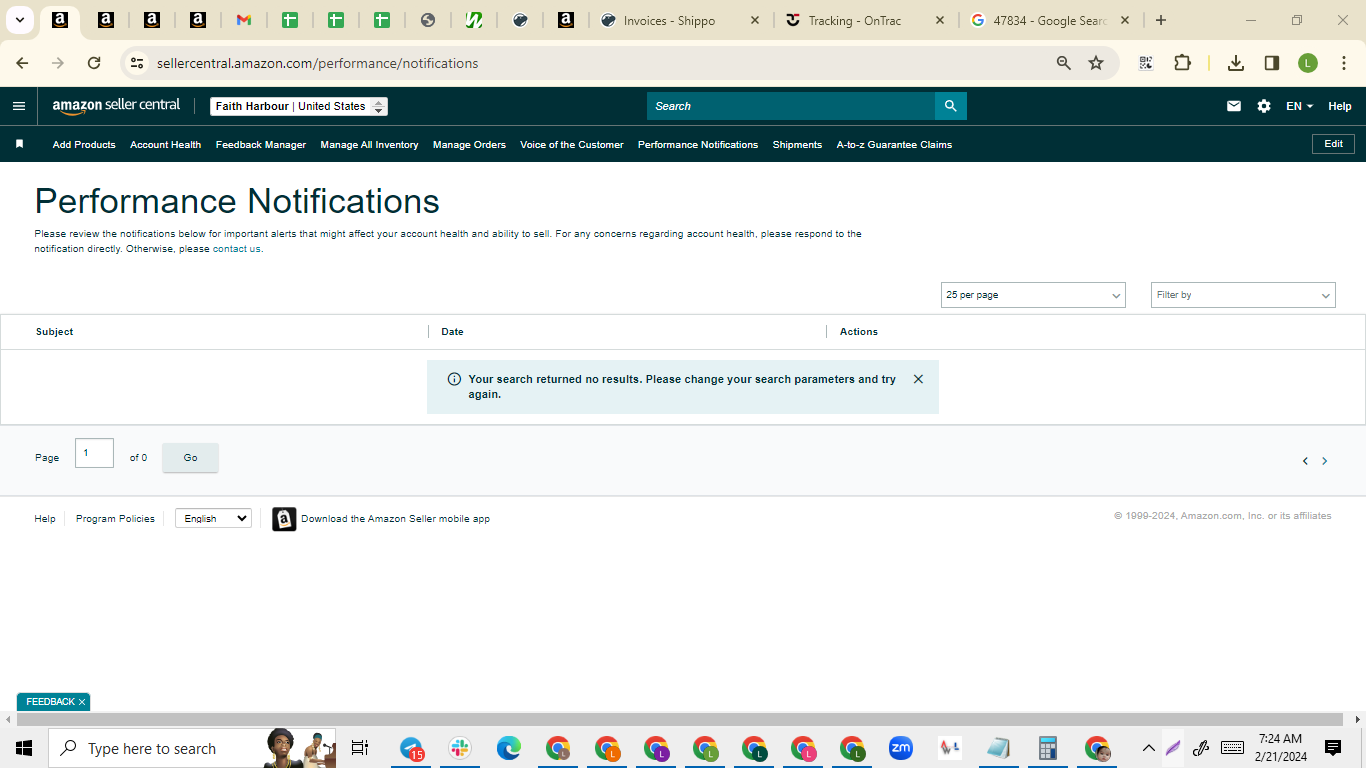Viewport: 1366px width, 768px height.
Task: Close the Invoices - Shippo tab
Action: (755, 20)
